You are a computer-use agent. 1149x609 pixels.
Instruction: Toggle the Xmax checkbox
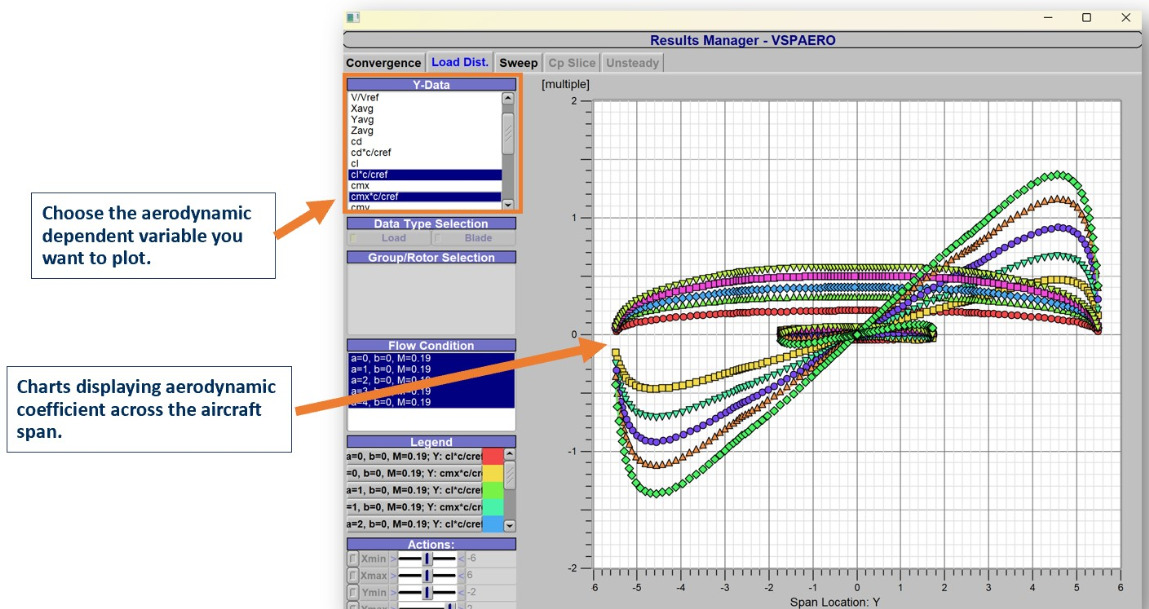click(352, 576)
